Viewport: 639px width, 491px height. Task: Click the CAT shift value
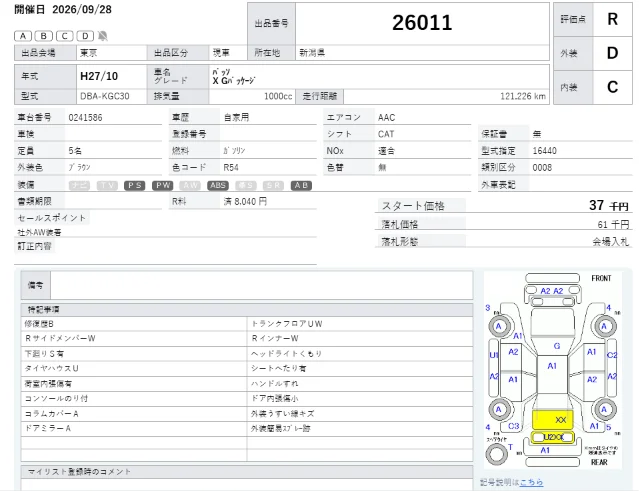[386, 134]
